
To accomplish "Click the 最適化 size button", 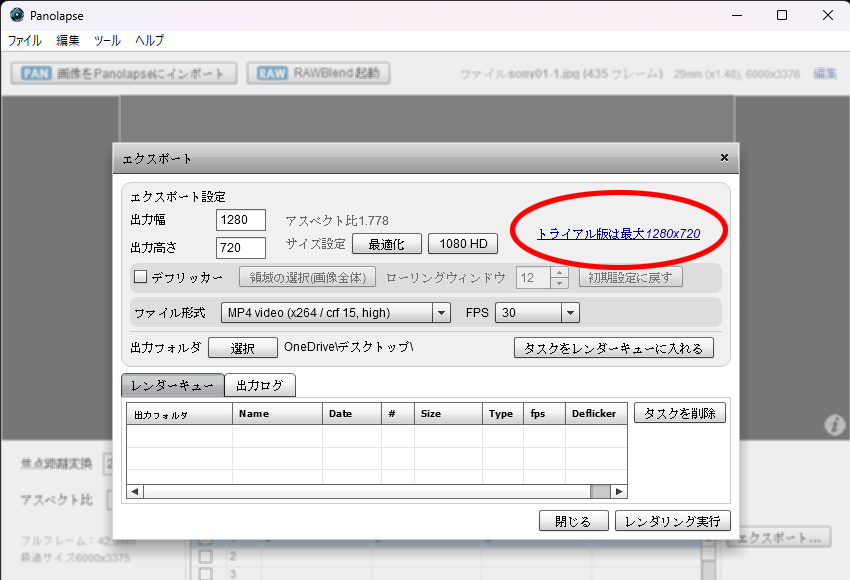I will (386, 244).
